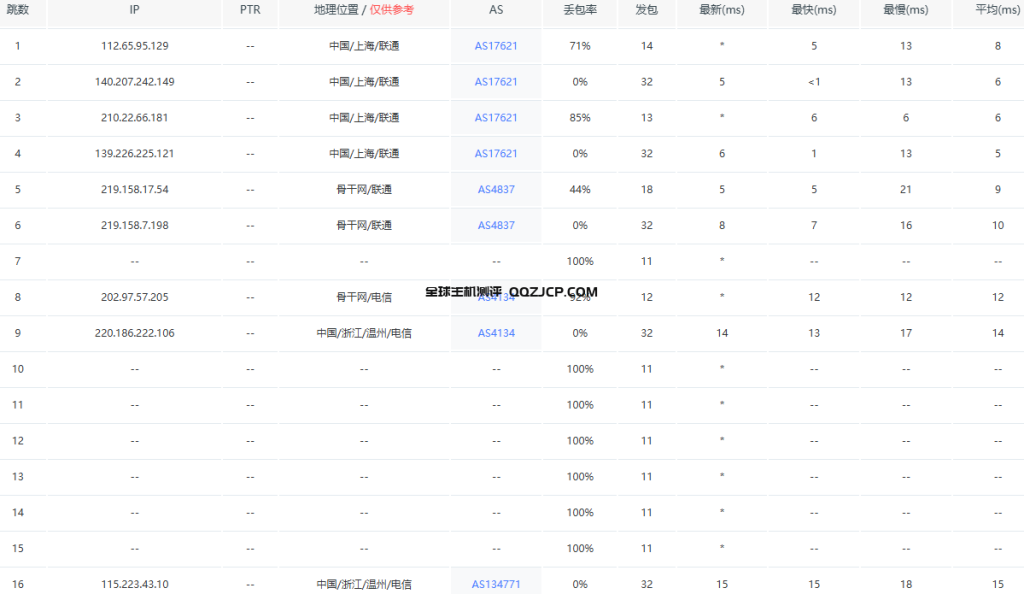The image size is (1024, 594).
Task: Select the IP address 112.65.95.129 cell
Action: tap(134, 46)
